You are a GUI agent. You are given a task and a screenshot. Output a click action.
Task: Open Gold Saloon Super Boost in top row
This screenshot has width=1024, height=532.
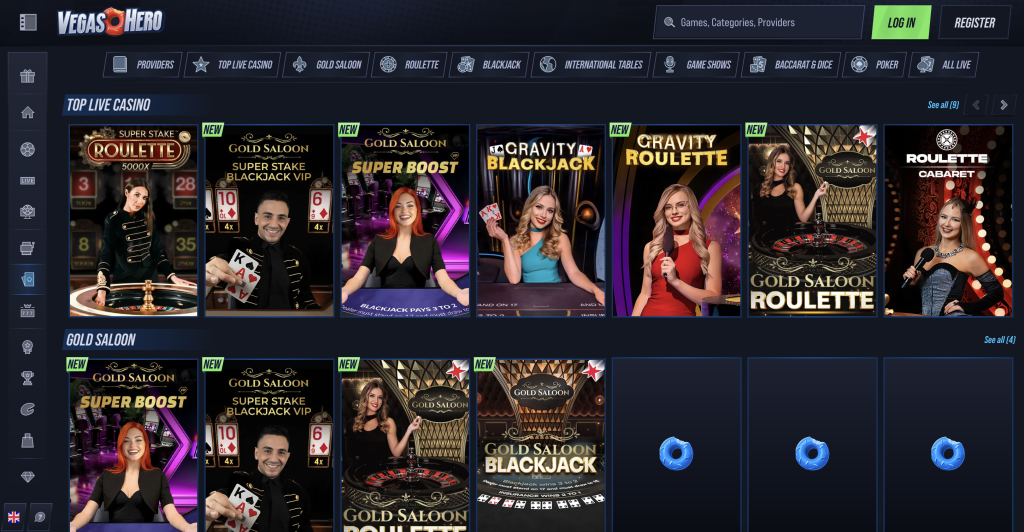405,221
